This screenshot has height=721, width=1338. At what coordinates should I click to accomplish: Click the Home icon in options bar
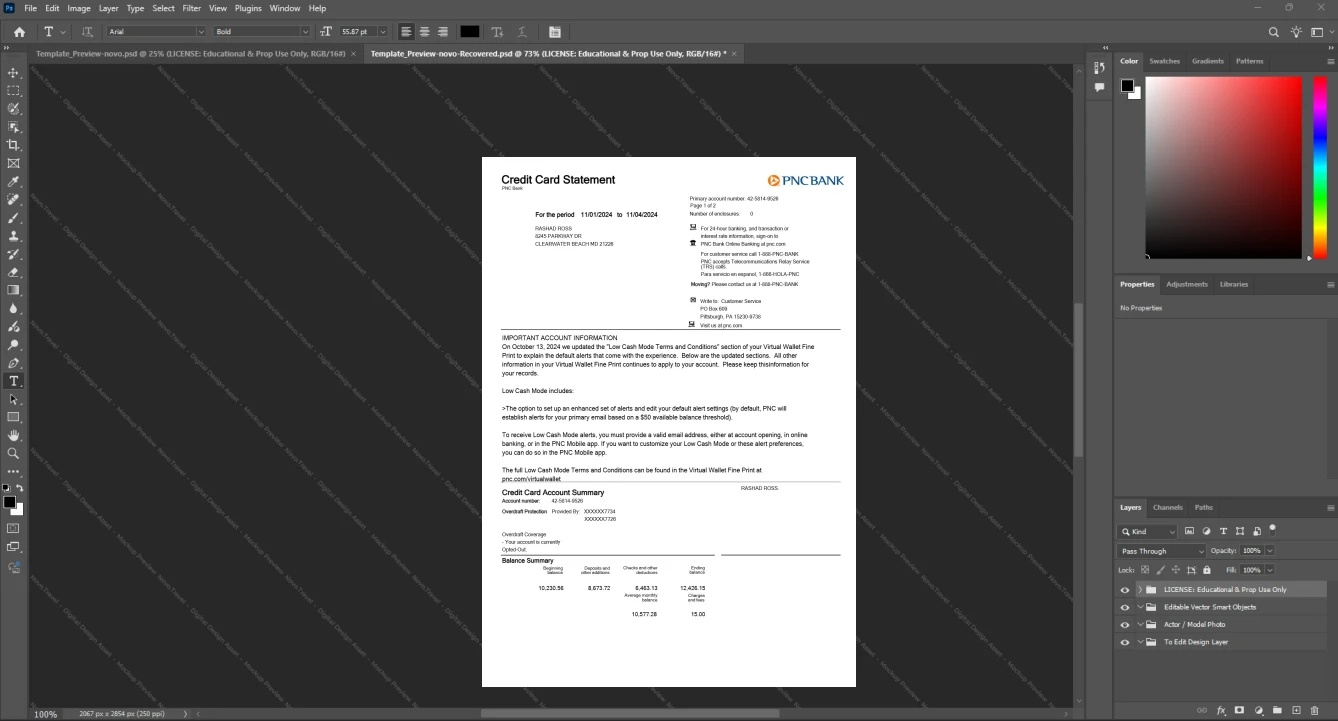coord(19,32)
